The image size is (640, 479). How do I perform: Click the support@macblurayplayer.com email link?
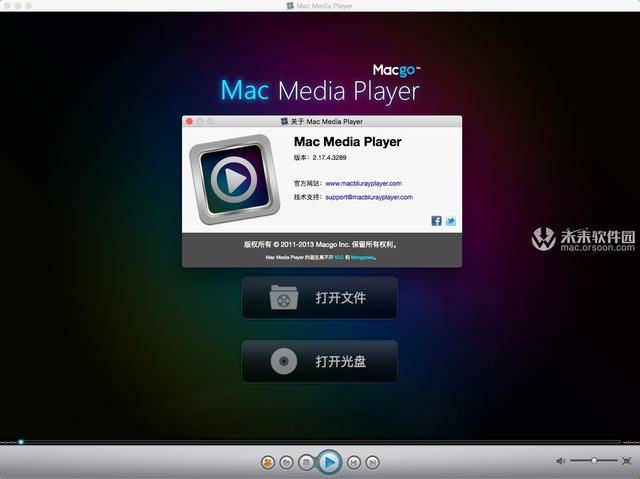click(x=369, y=197)
